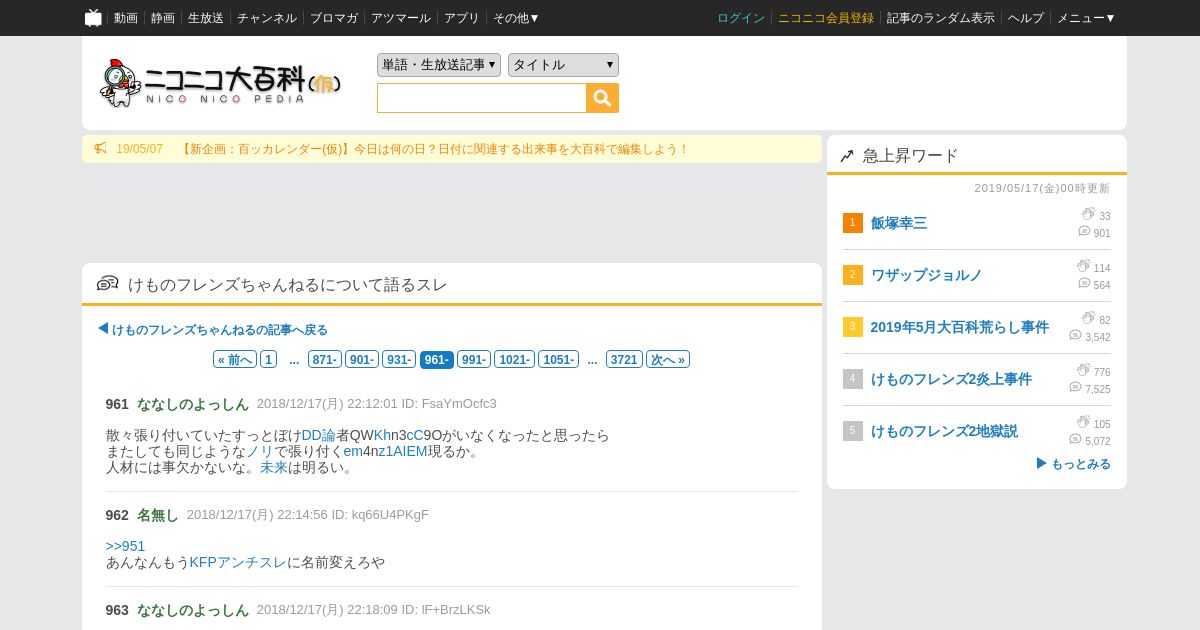1200x630 pixels.
Task: Open trending word 飯塚幸三
Action: point(899,223)
